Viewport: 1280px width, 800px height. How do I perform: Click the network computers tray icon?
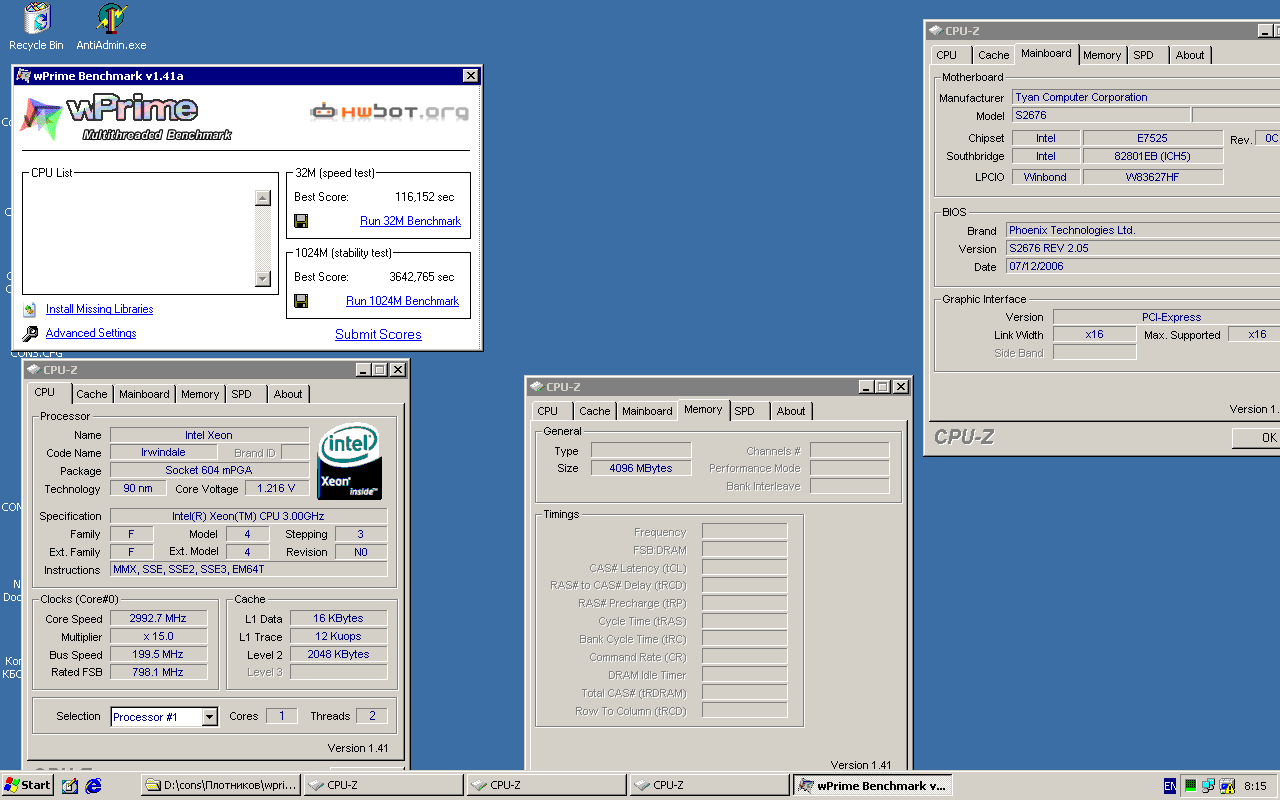(1208, 786)
